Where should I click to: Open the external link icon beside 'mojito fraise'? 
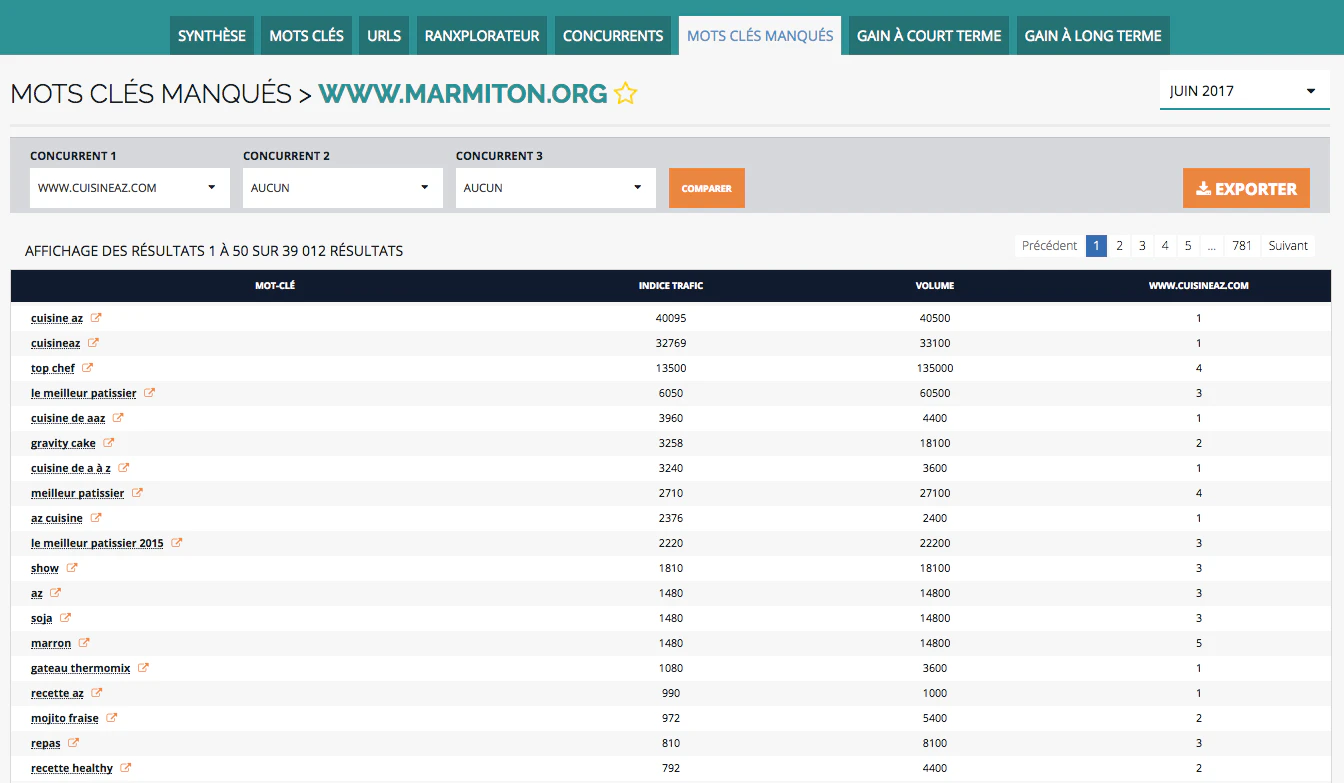(112, 718)
